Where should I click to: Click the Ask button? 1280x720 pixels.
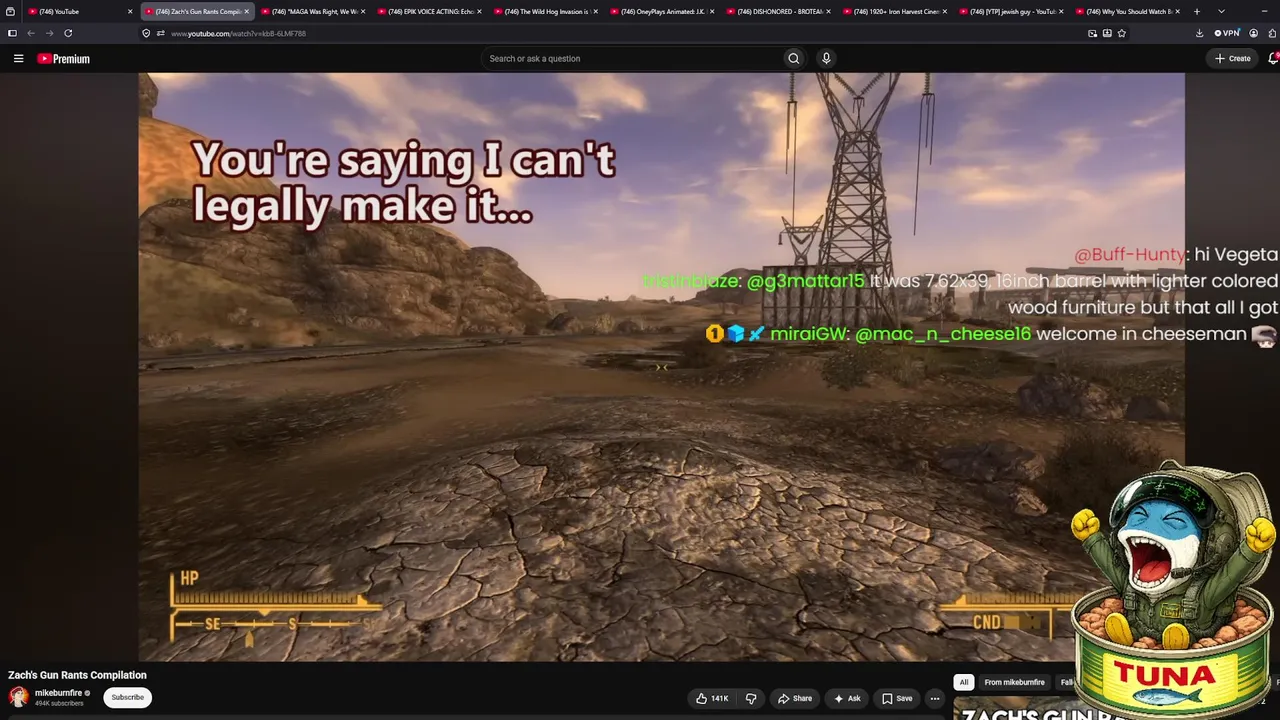coord(847,698)
